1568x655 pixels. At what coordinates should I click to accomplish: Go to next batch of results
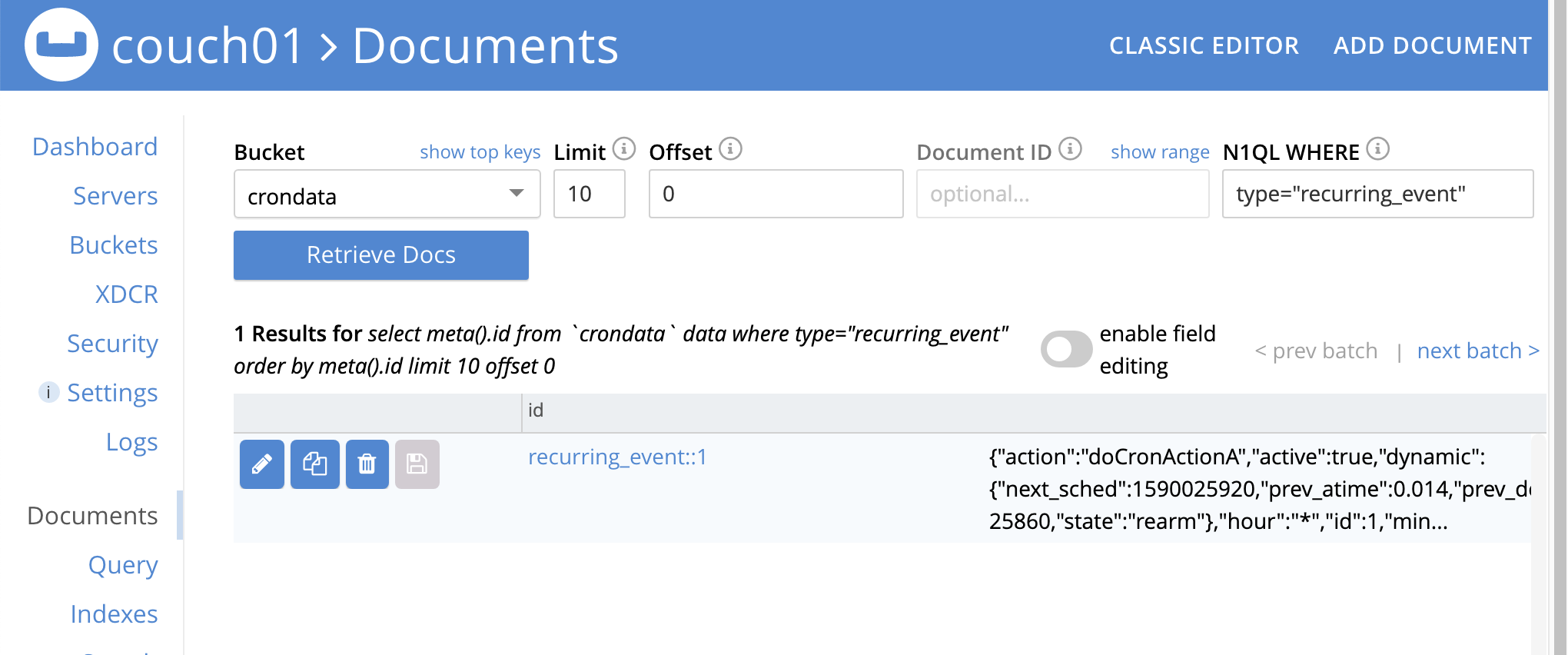[x=1478, y=351]
